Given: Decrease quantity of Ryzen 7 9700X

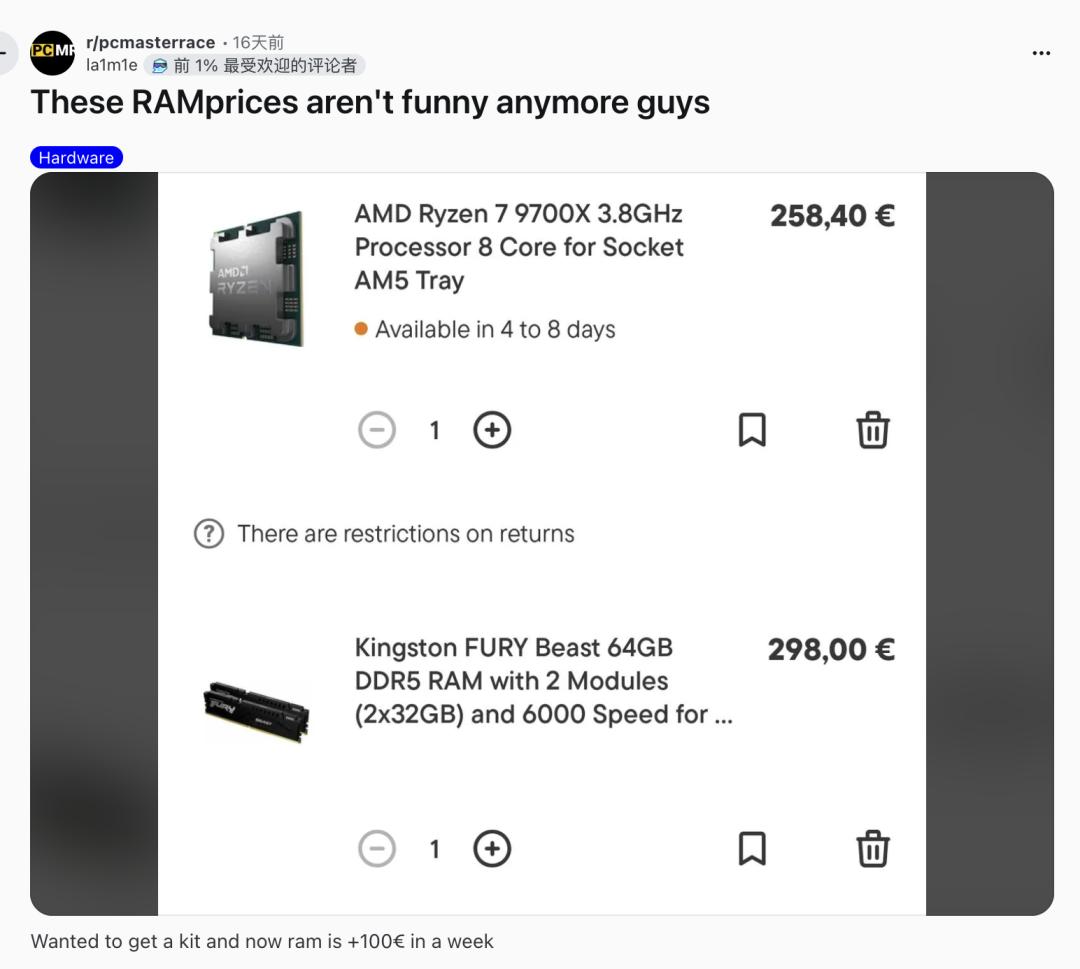Looking at the screenshot, I should [x=377, y=431].
